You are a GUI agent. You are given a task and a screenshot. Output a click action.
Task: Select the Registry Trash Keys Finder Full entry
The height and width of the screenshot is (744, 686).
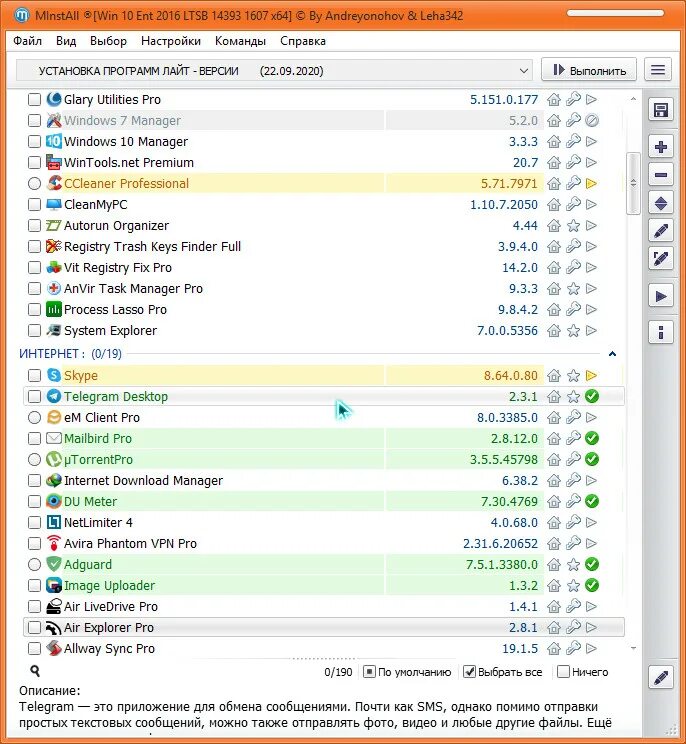click(x=152, y=247)
